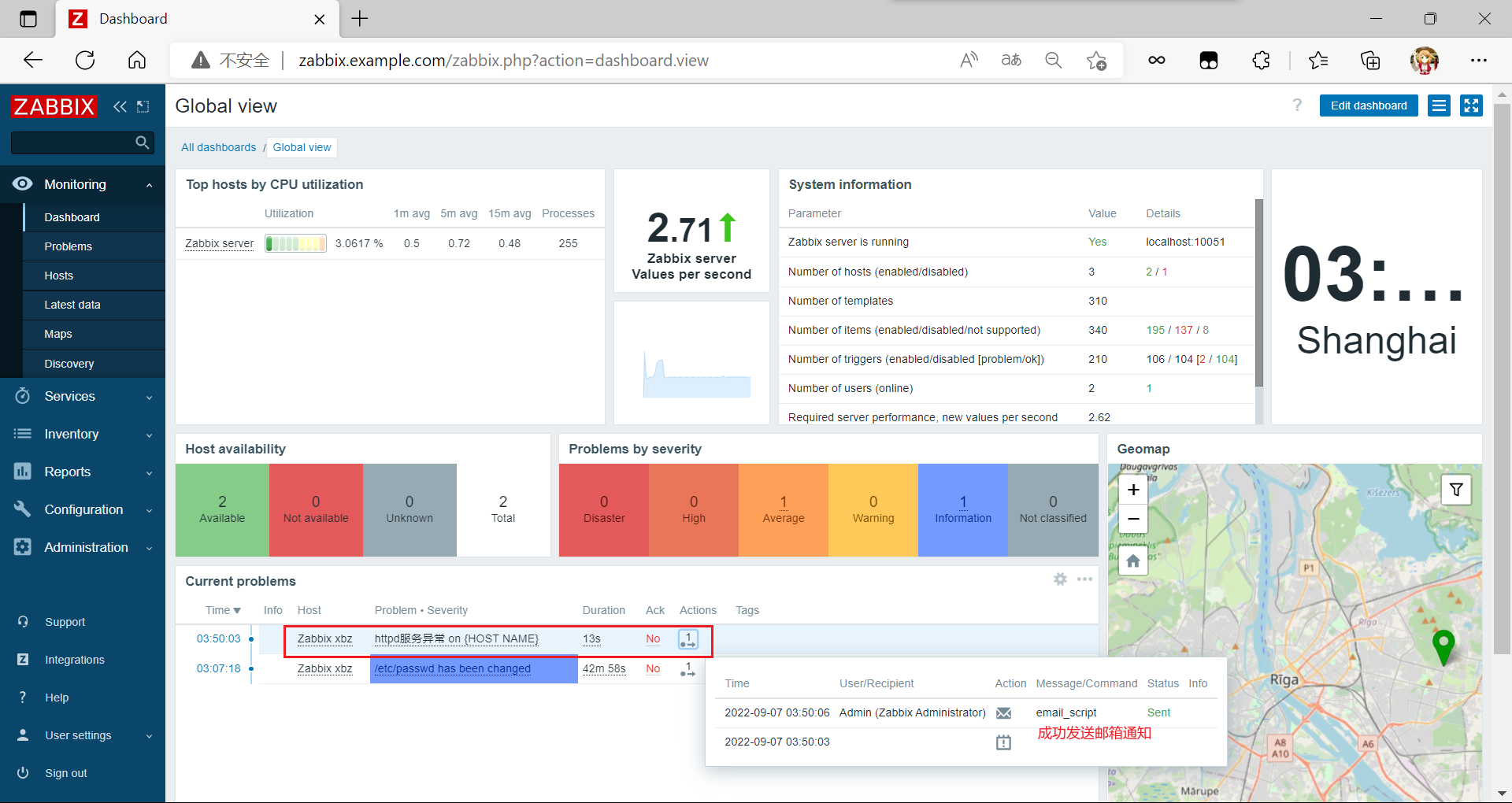Enter kiosk fullscreen mode icon
Image resolution: width=1512 pixels, height=803 pixels.
click(x=1471, y=105)
